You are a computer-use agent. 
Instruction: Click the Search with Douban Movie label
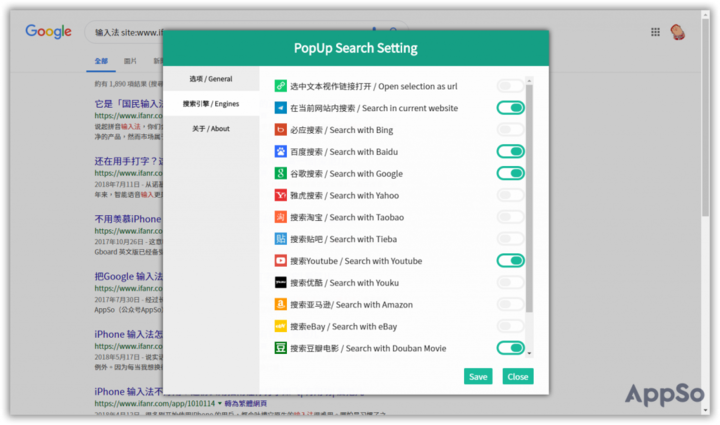[x=368, y=348]
